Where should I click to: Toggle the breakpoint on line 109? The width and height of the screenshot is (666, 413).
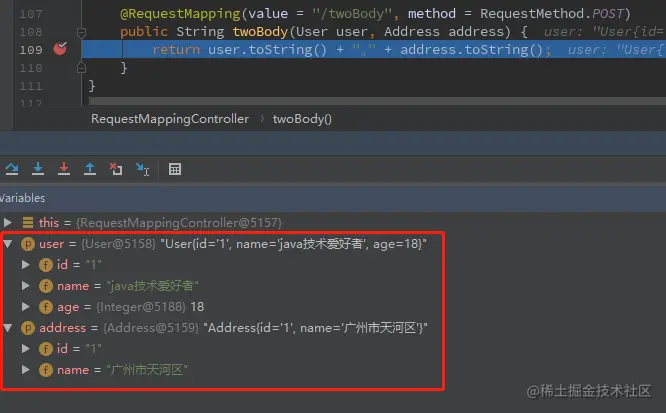(x=60, y=49)
